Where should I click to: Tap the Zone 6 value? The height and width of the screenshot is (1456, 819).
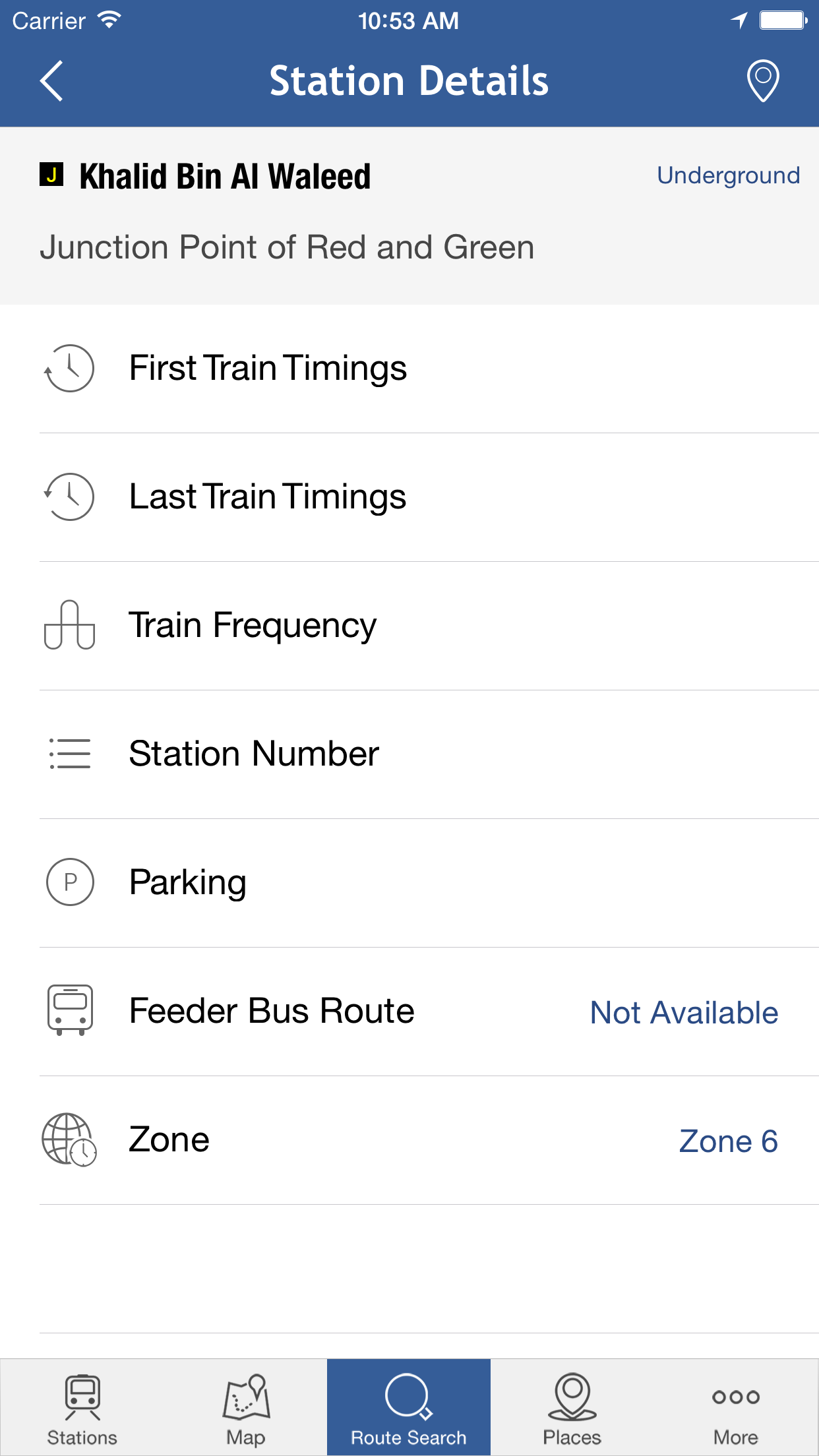(x=728, y=1141)
